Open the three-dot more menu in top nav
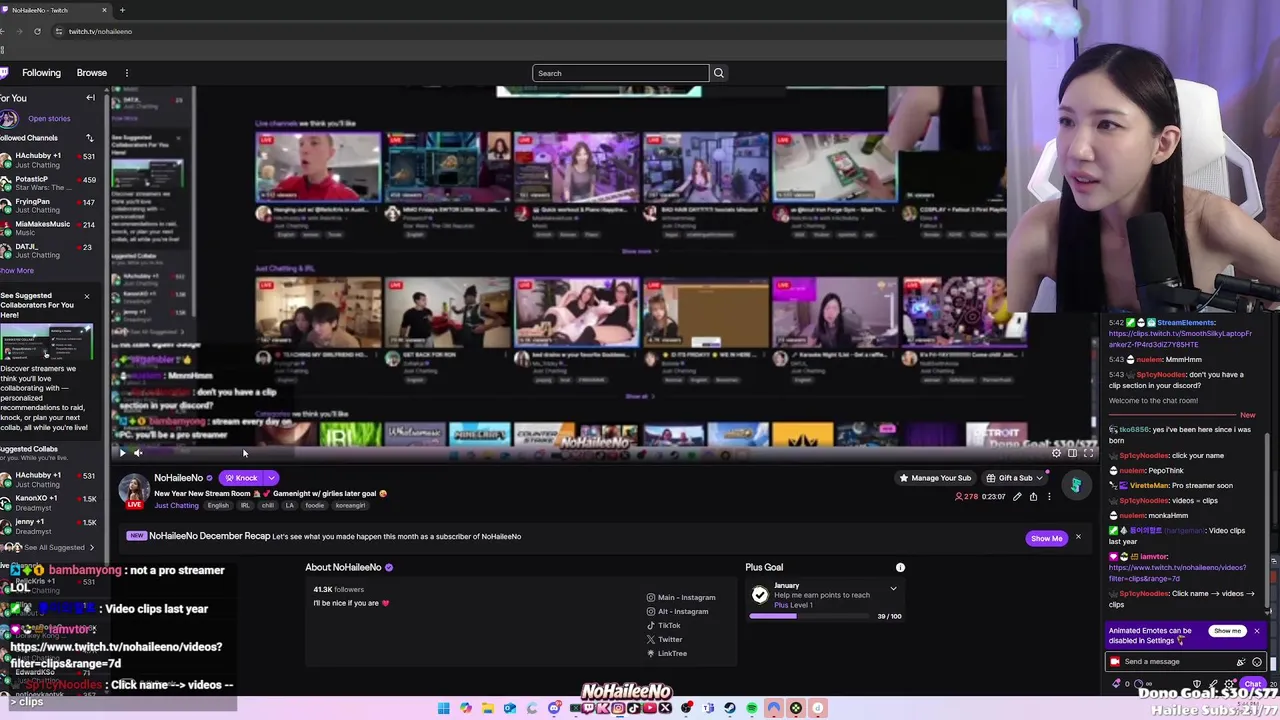1280x720 pixels. click(x=127, y=73)
